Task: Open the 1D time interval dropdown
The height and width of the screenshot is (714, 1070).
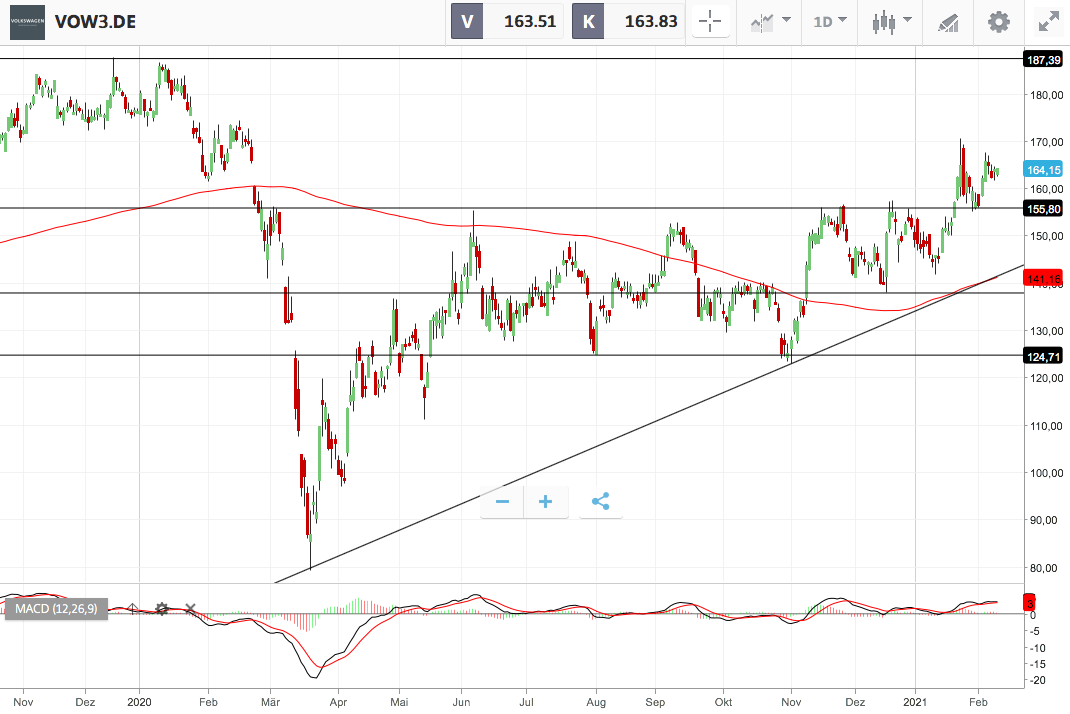Action: (830, 21)
